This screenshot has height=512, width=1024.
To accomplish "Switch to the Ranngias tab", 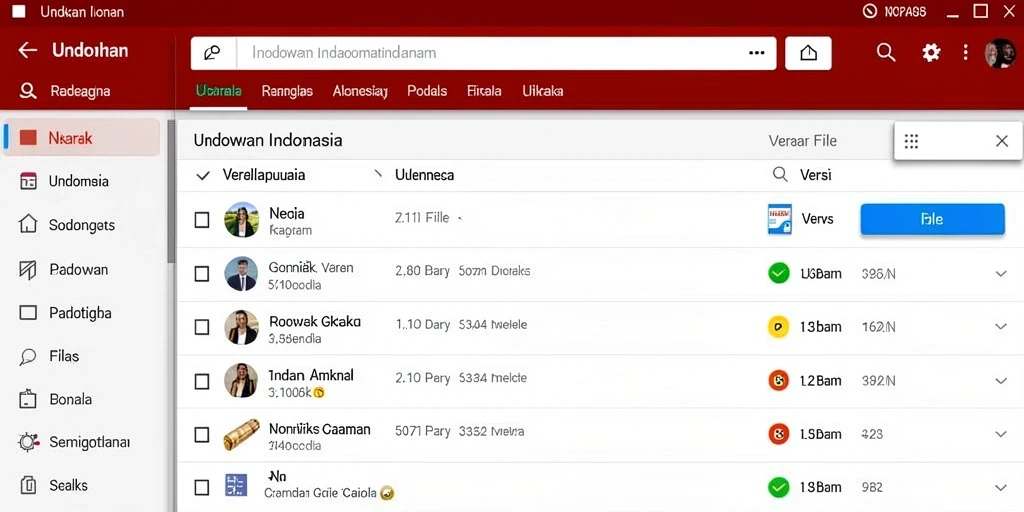I will coord(287,91).
